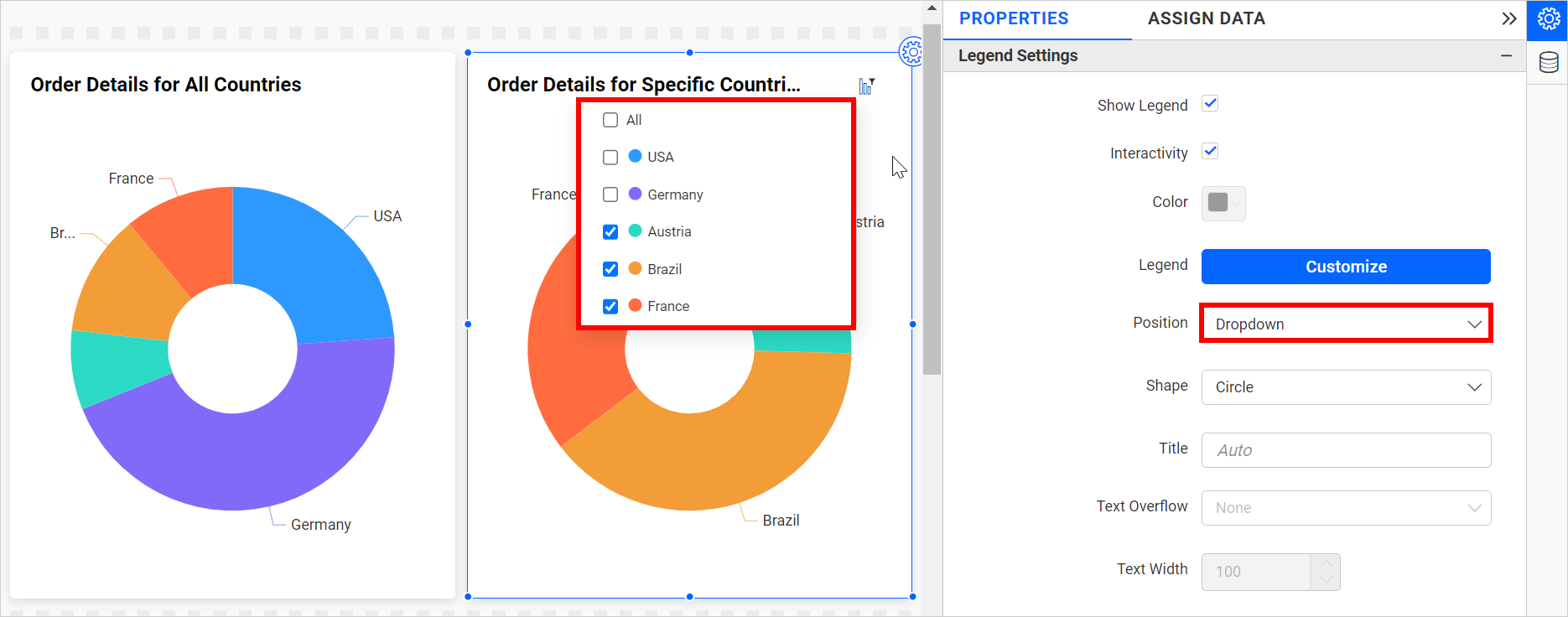The image size is (1568, 617).
Task: Collapse the Legend Settings section
Action: coord(1506,56)
